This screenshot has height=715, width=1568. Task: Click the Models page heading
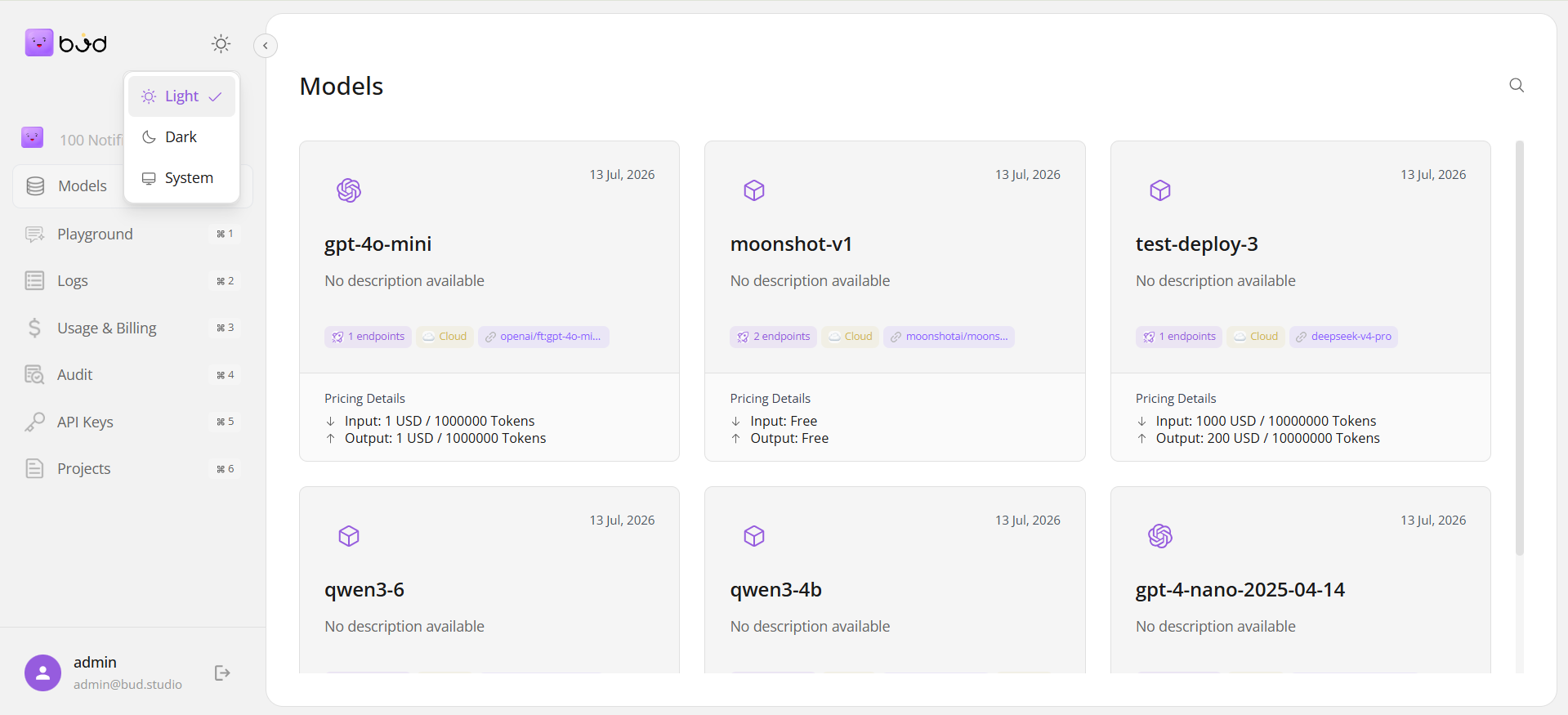click(342, 87)
